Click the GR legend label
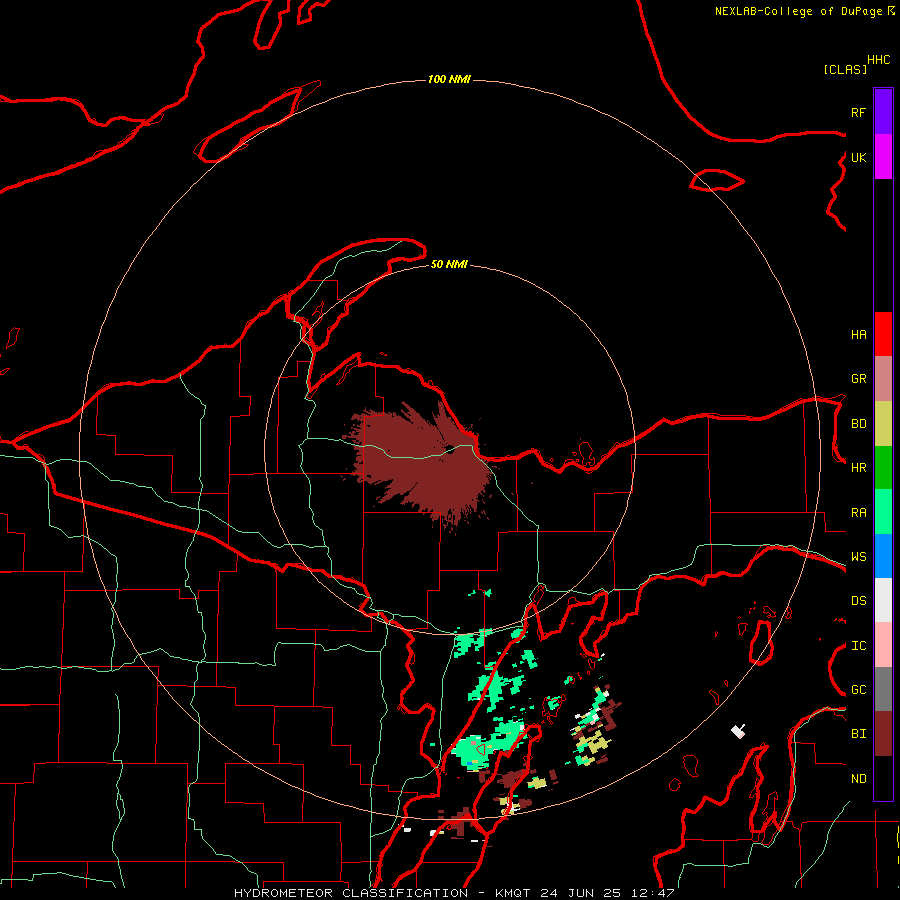Viewport: 900px width, 900px height. [858, 379]
